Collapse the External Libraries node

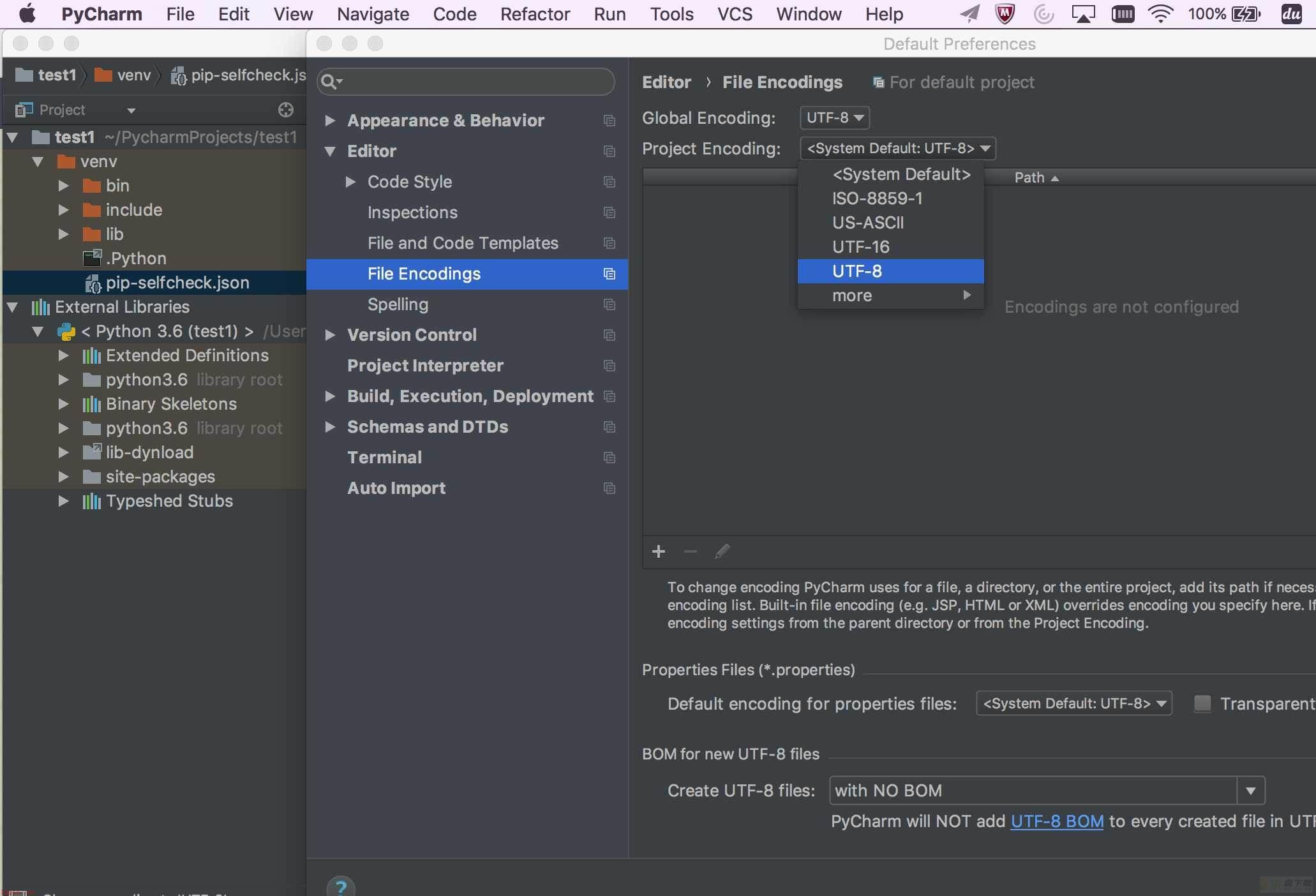12,307
